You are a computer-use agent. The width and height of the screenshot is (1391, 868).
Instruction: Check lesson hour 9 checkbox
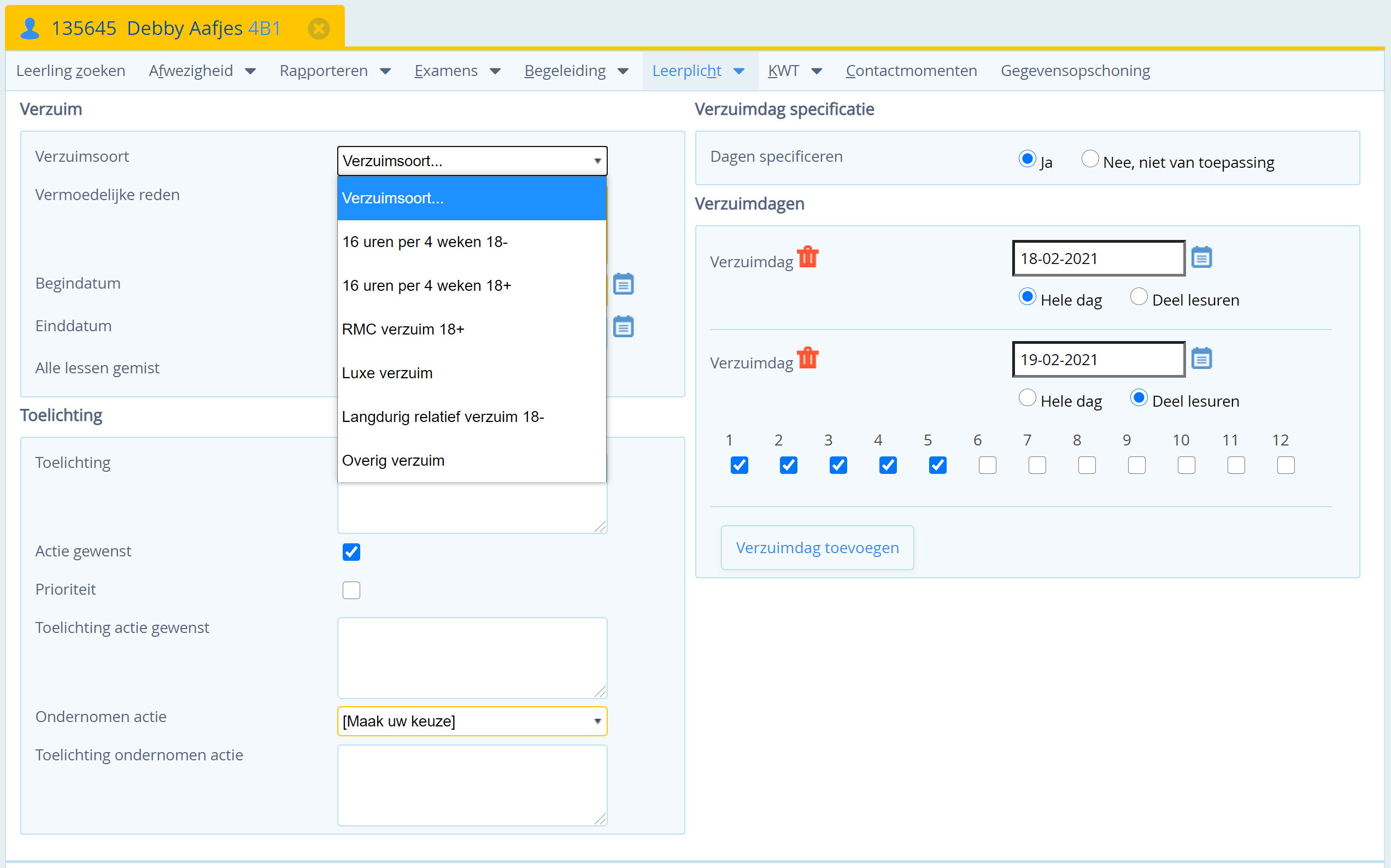[x=1137, y=465]
